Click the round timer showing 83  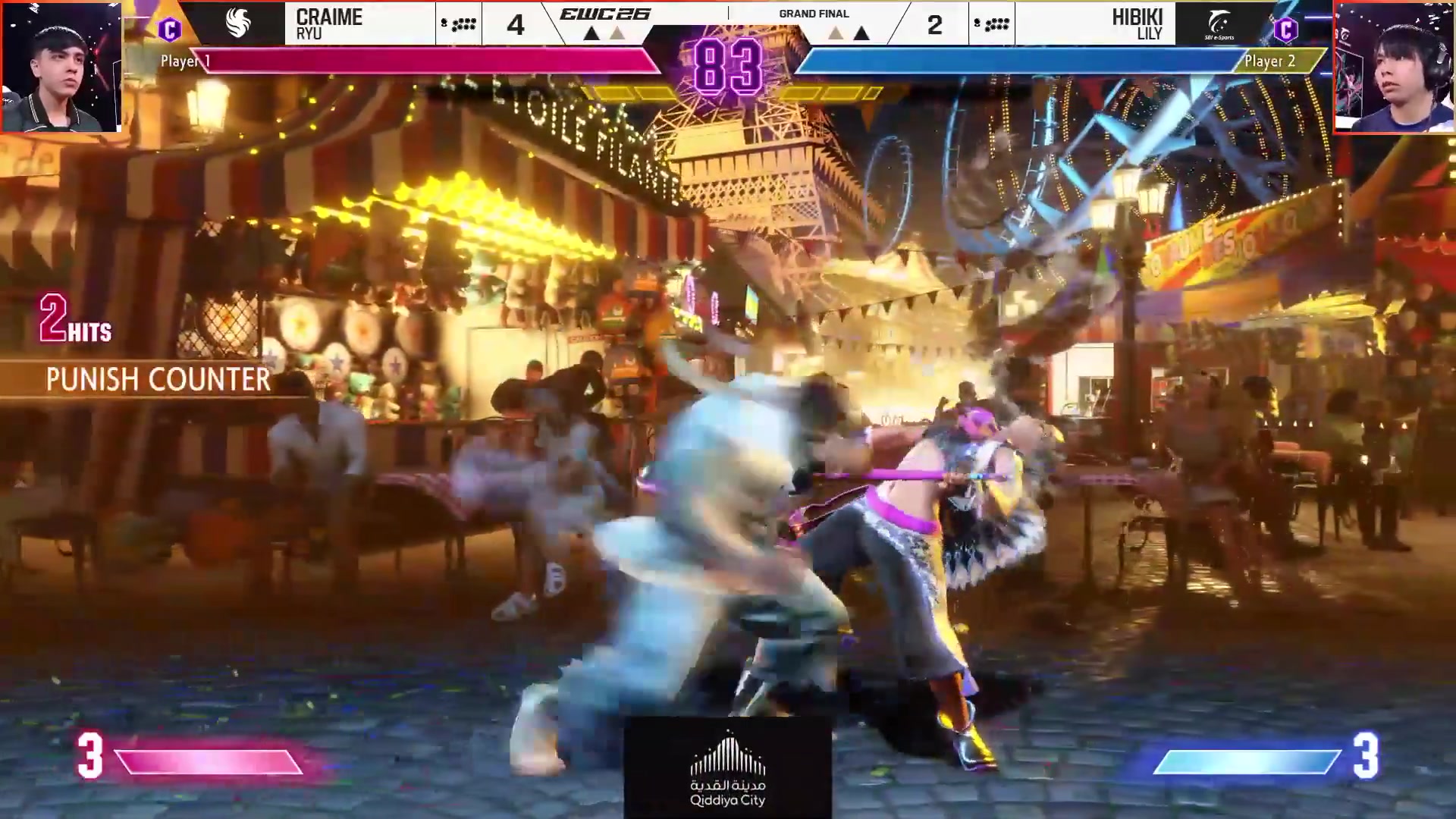(x=728, y=67)
